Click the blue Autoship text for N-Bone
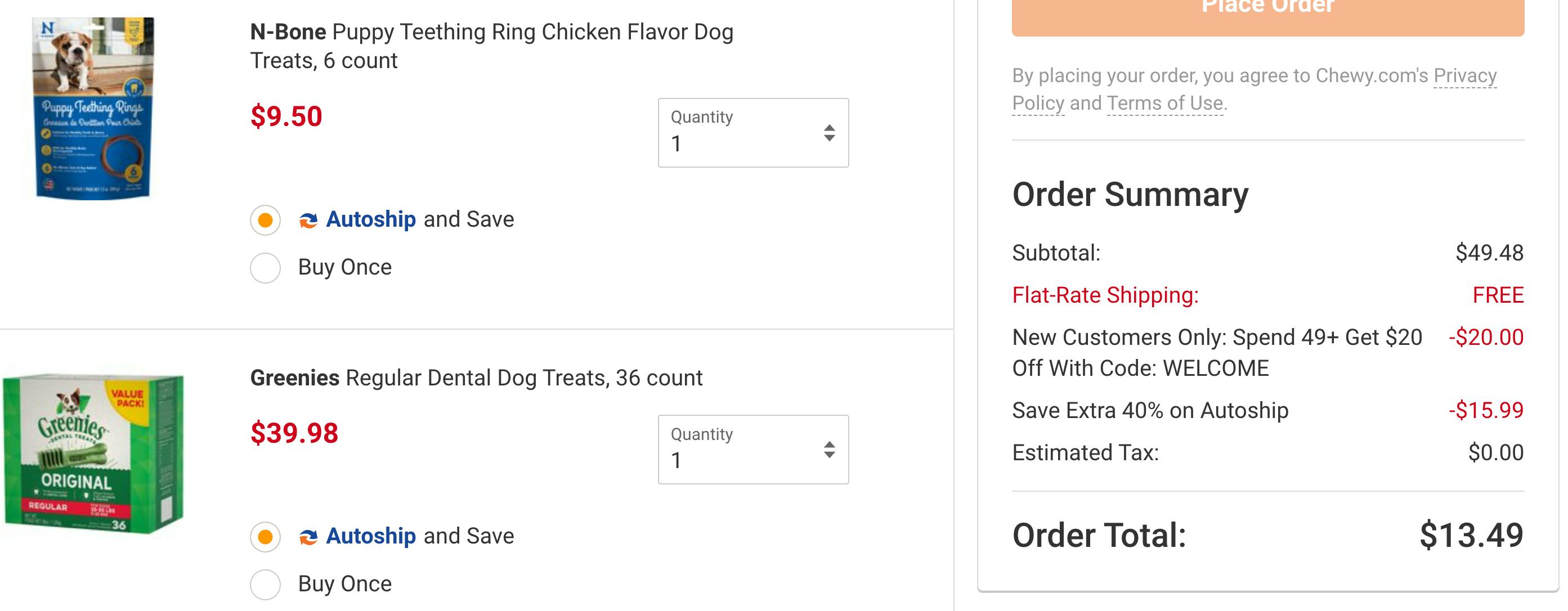 371,219
